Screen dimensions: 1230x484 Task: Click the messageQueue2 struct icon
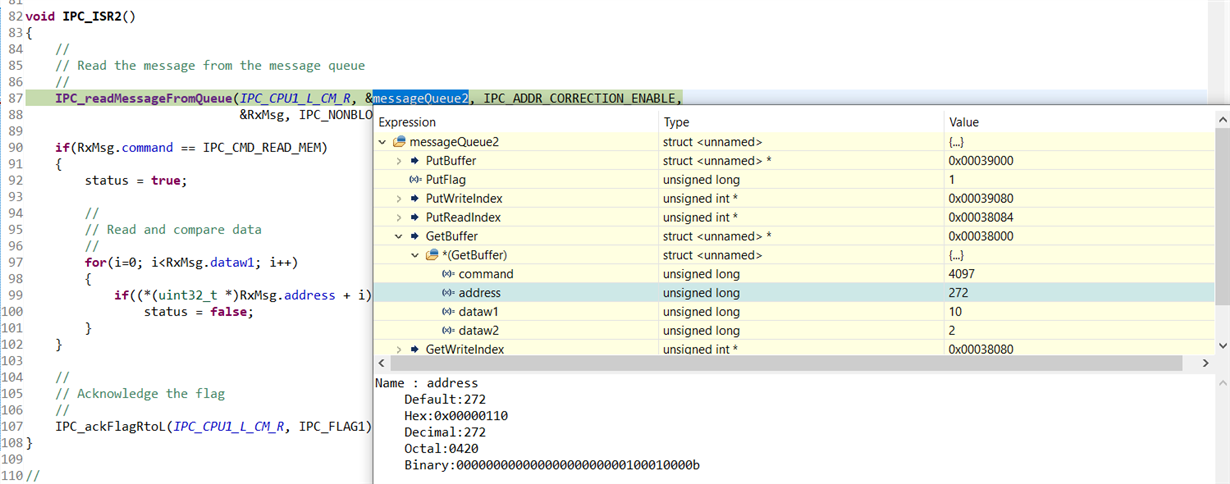(x=399, y=142)
